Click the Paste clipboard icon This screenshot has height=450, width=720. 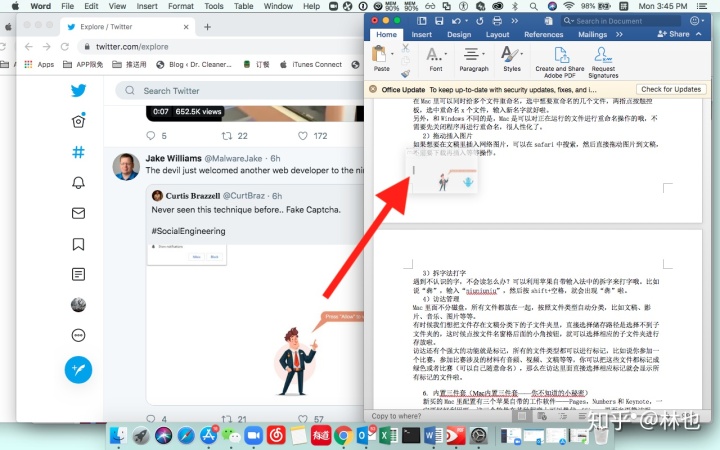[379, 54]
